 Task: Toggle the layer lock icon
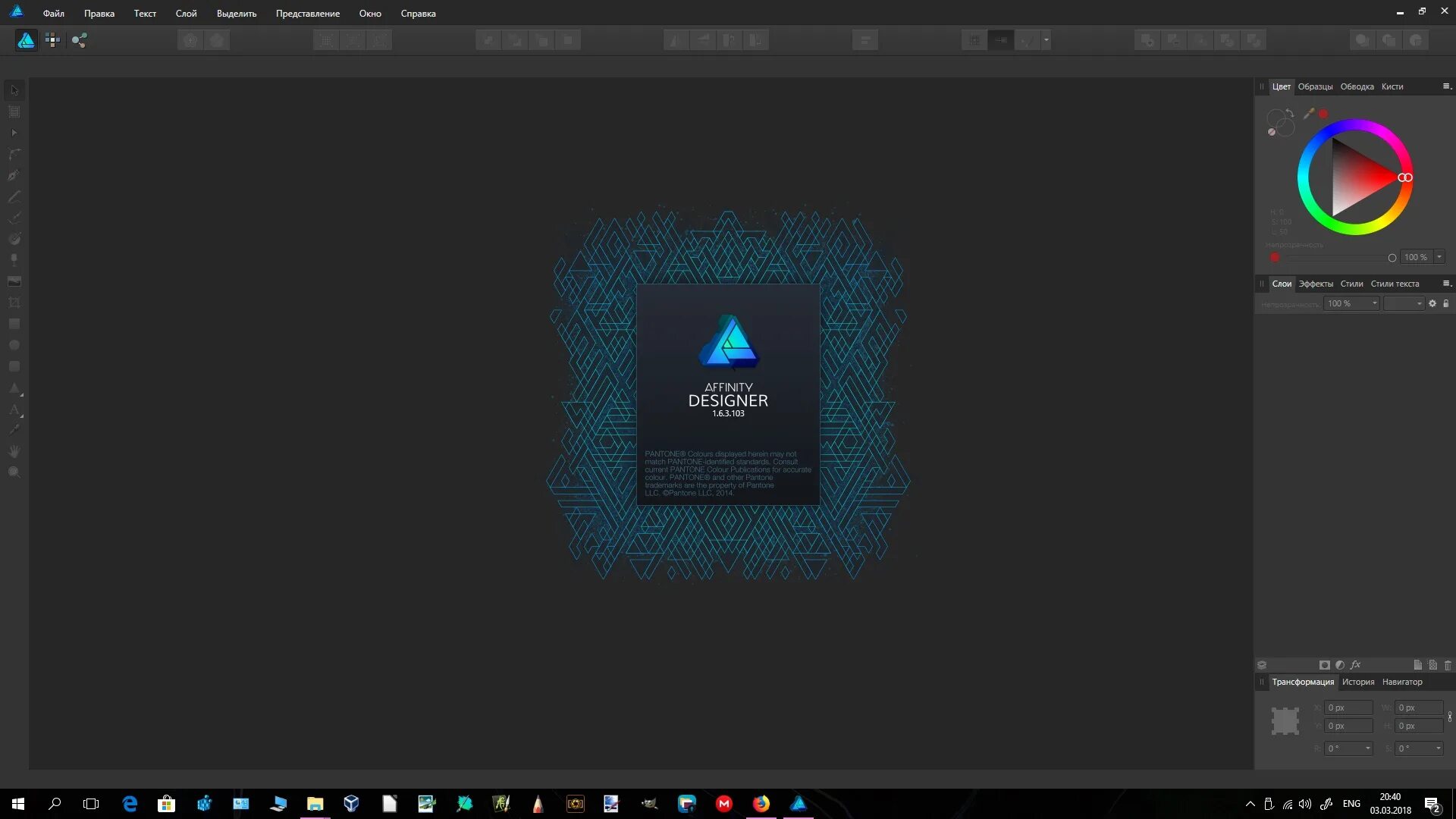(1445, 303)
